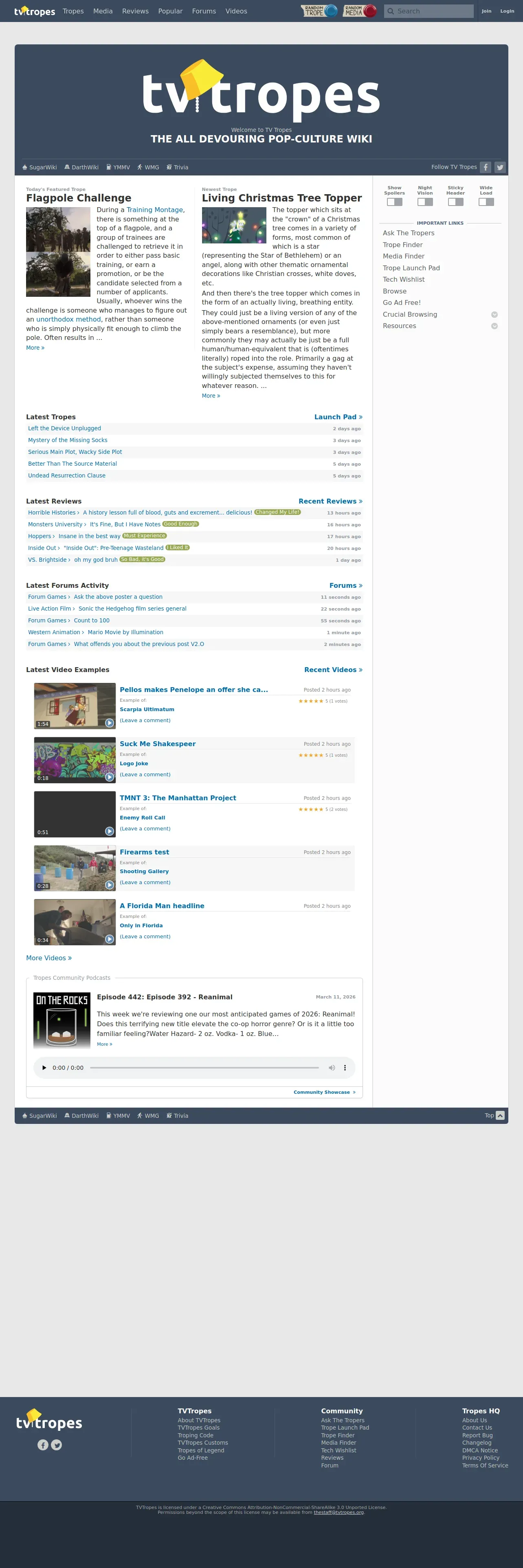Click the thestaff@tvtropes.org email link

pos(338,1513)
